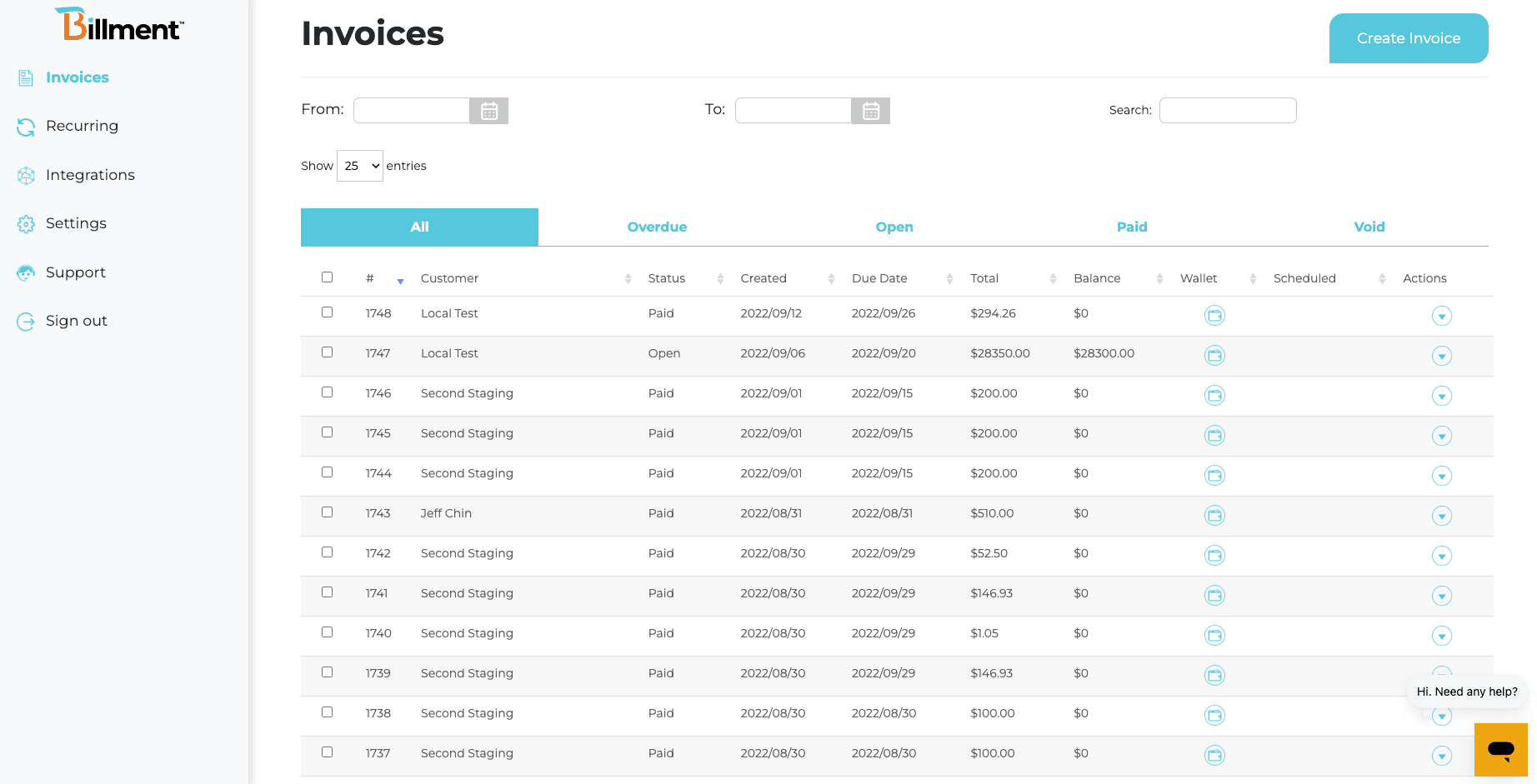Switch to the Paid tab
The width and height of the screenshot is (1537, 784).
click(1132, 227)
